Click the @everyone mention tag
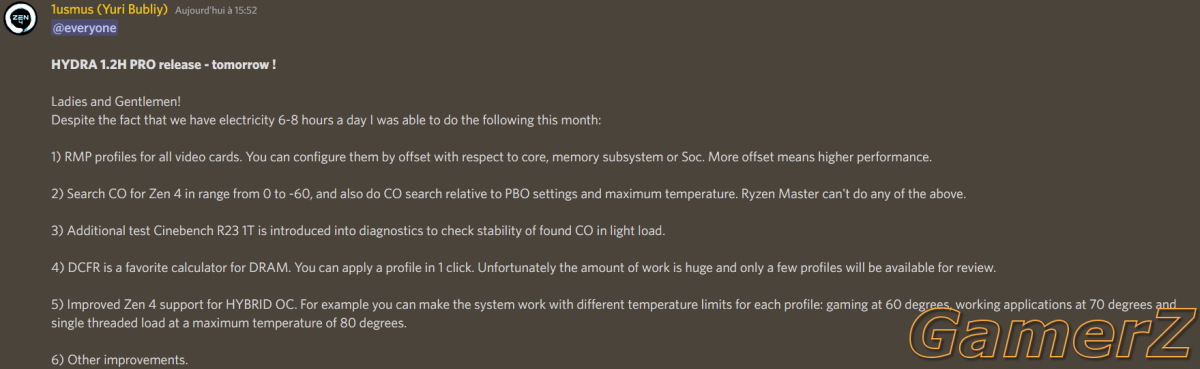Viewport: 1200px width, 369px height. pos(84,27)
